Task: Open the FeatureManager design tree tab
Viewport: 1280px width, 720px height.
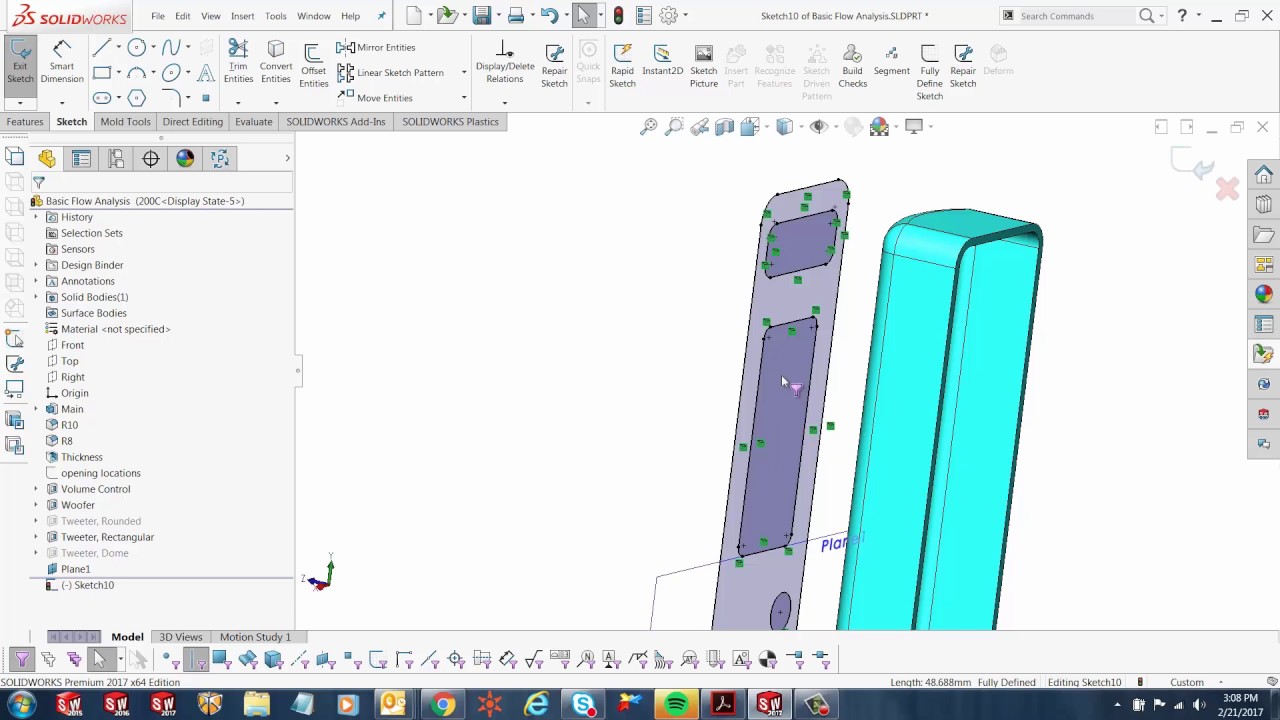Action: click(47, 158)
